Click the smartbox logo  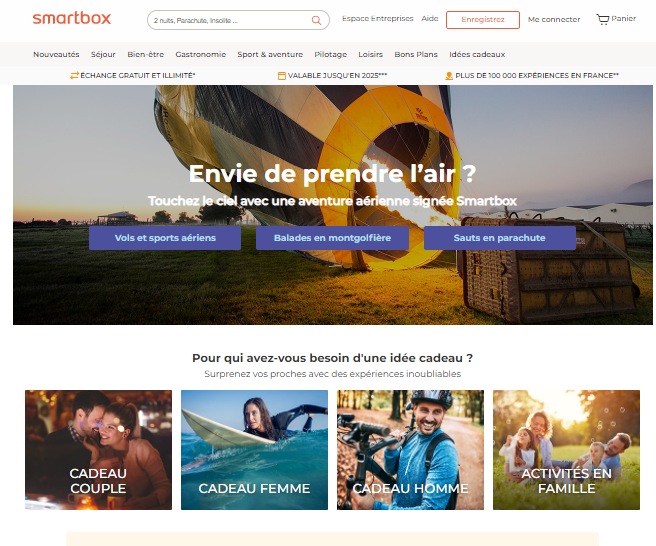click(72, 18)
